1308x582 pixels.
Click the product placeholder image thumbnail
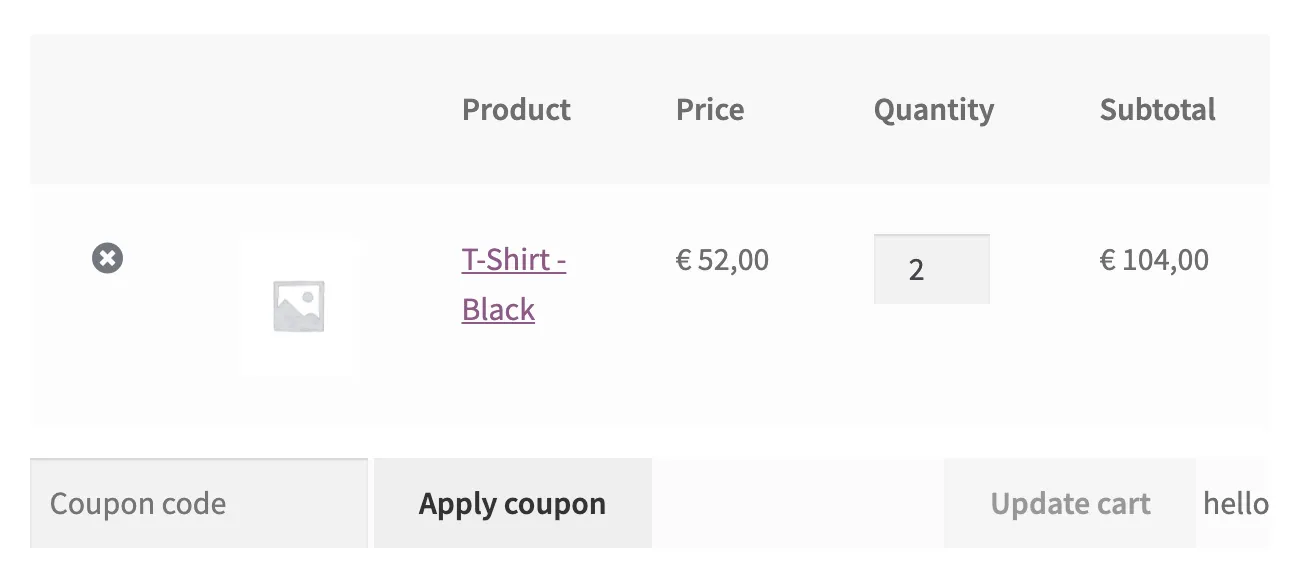[299, 306]
